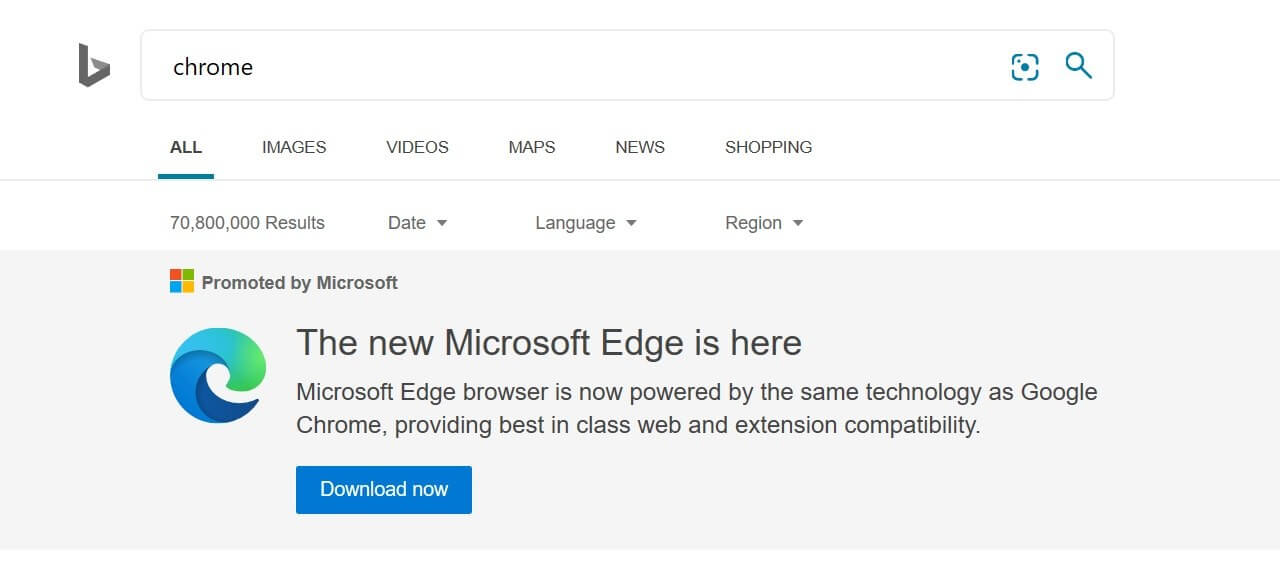Switch to the Images tab
Screen dimensions: 1280x564
coord(294,147)
